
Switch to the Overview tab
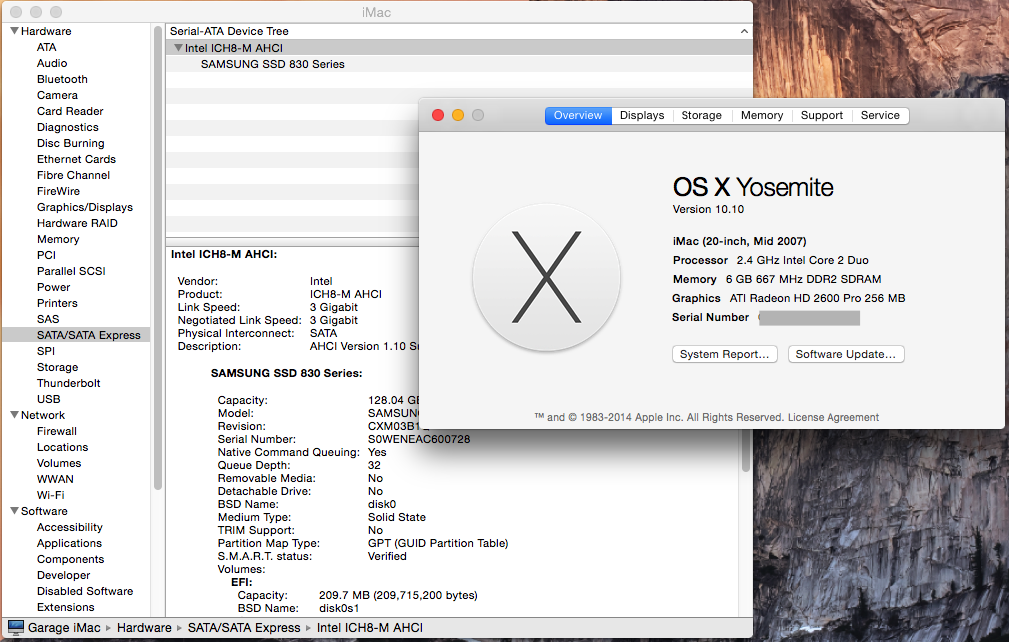point(578,115)
